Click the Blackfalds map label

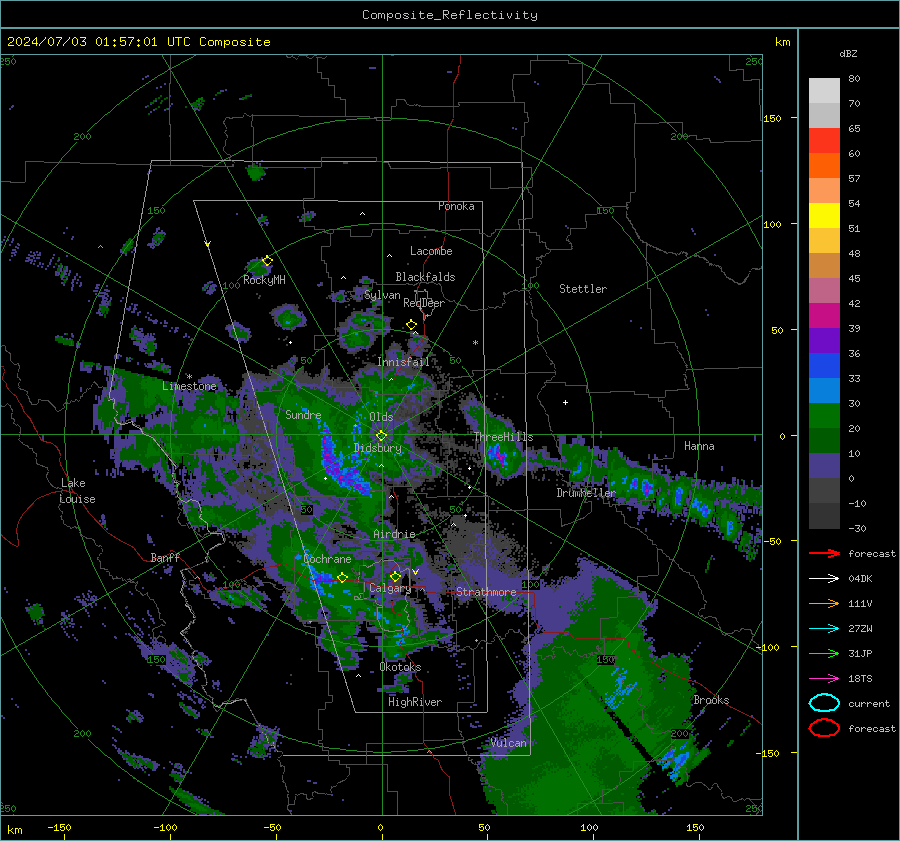pos(425,277)
